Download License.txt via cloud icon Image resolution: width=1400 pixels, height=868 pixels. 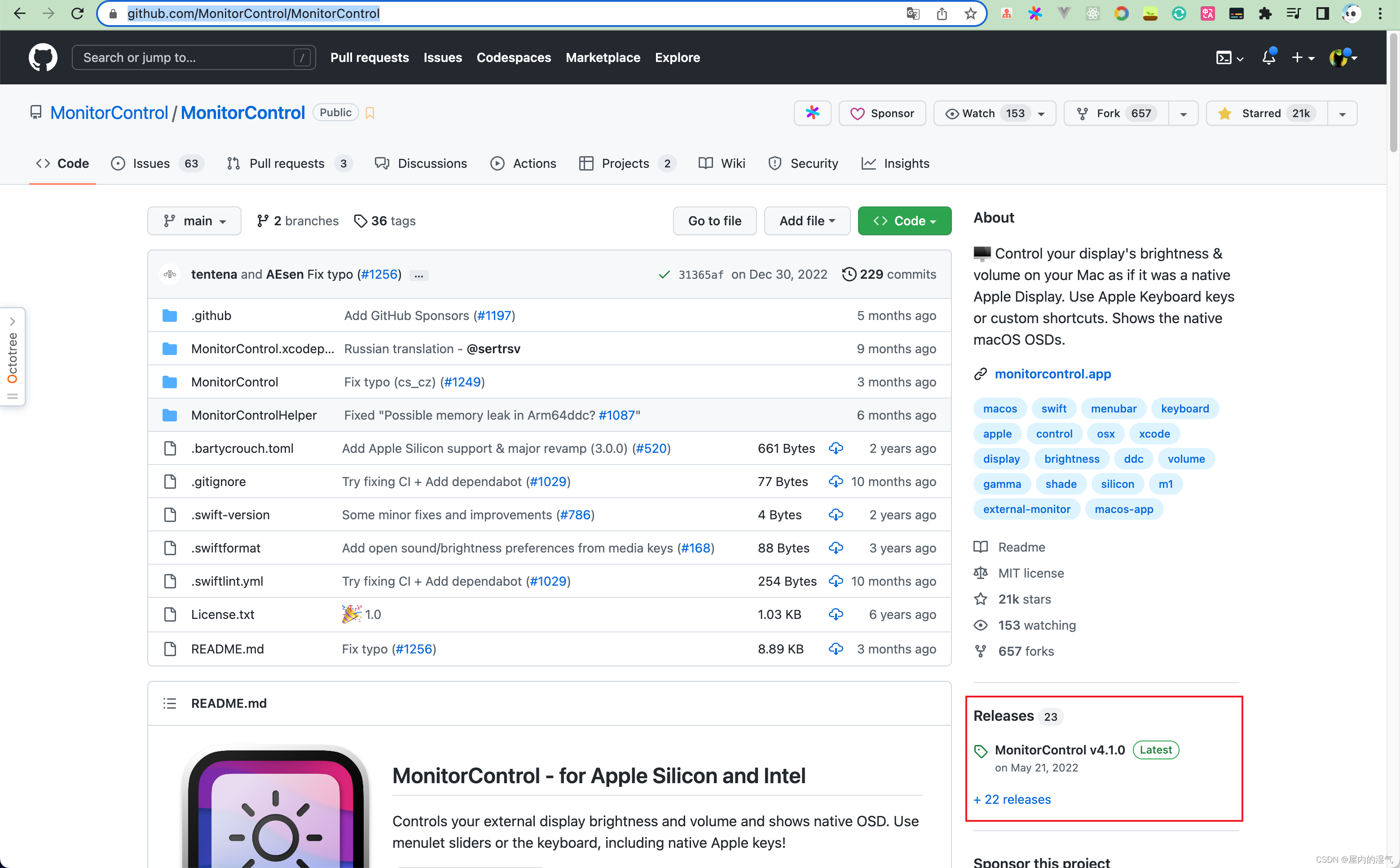point(836,614)
